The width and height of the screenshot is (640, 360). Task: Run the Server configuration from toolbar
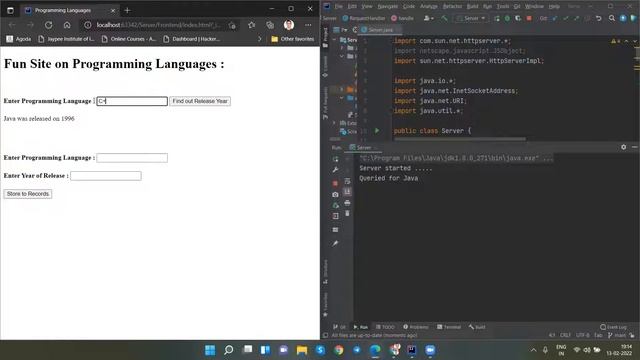point(497,18)
